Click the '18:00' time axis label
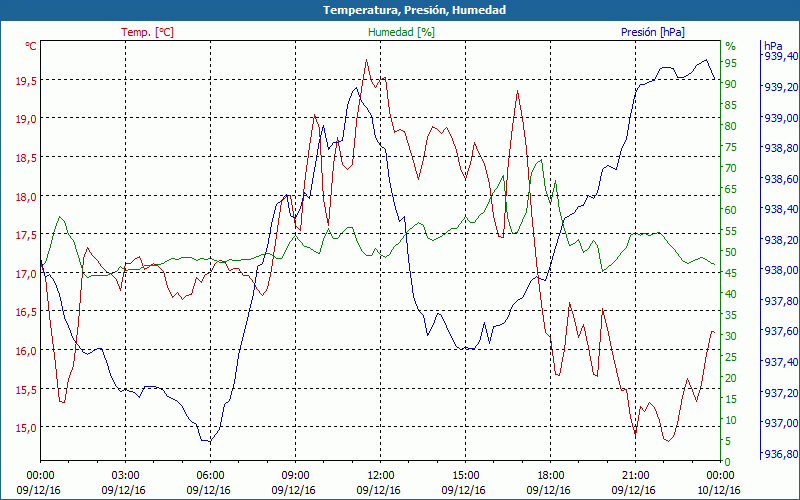 click(550, 476)
